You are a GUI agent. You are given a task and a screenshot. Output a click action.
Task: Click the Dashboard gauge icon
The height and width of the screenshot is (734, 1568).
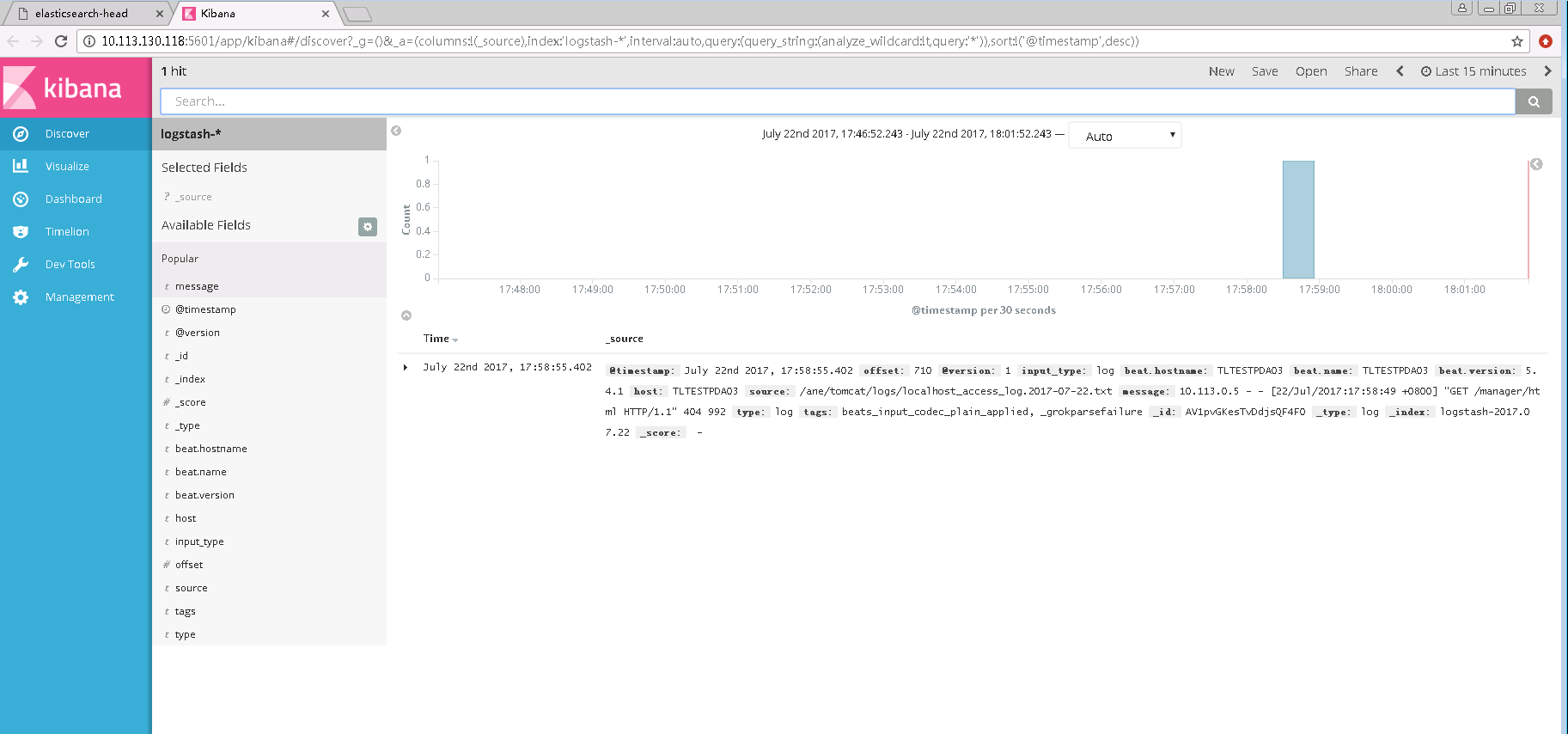[x=21, y=199]
